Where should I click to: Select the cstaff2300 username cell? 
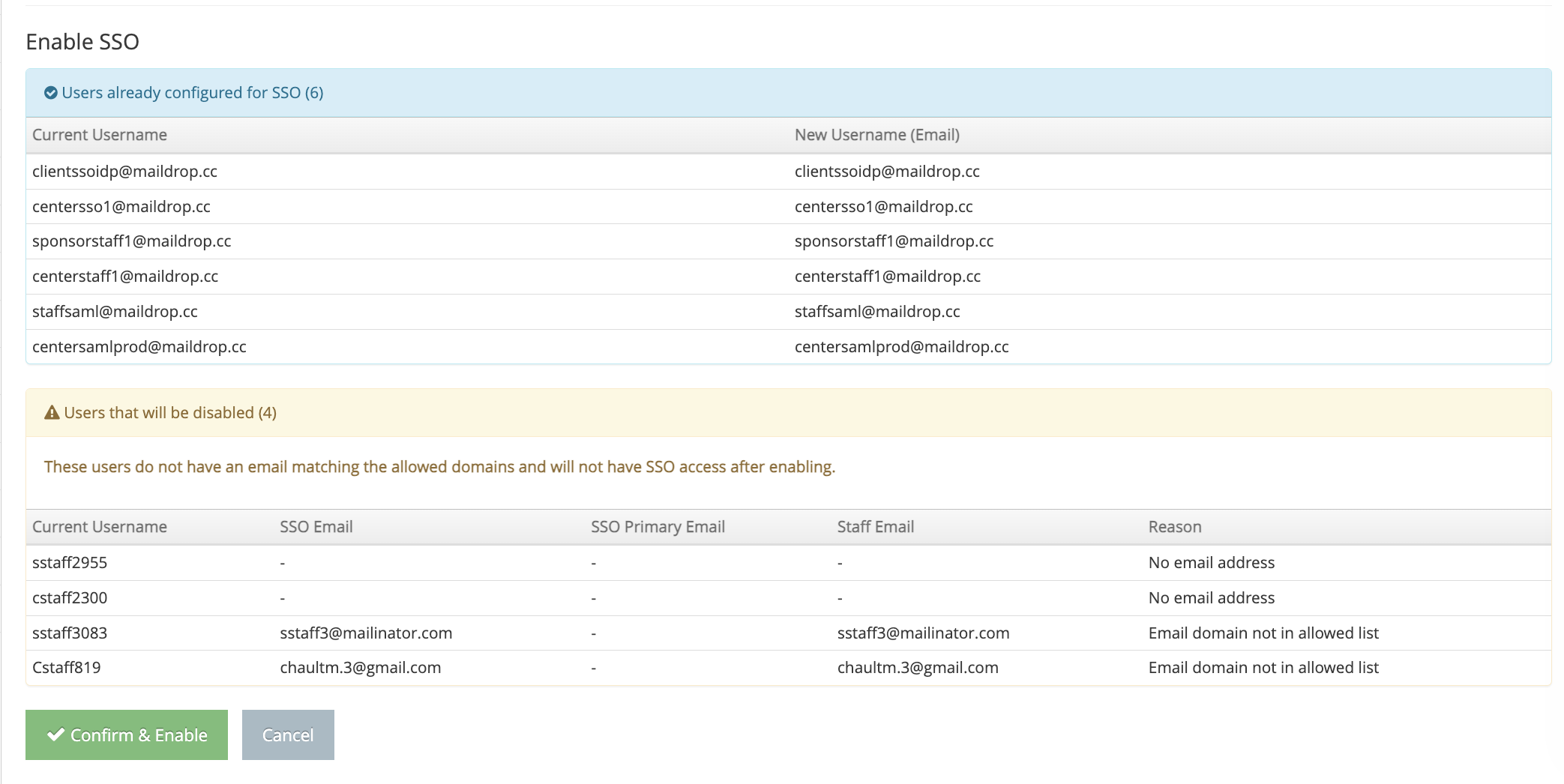70,597
